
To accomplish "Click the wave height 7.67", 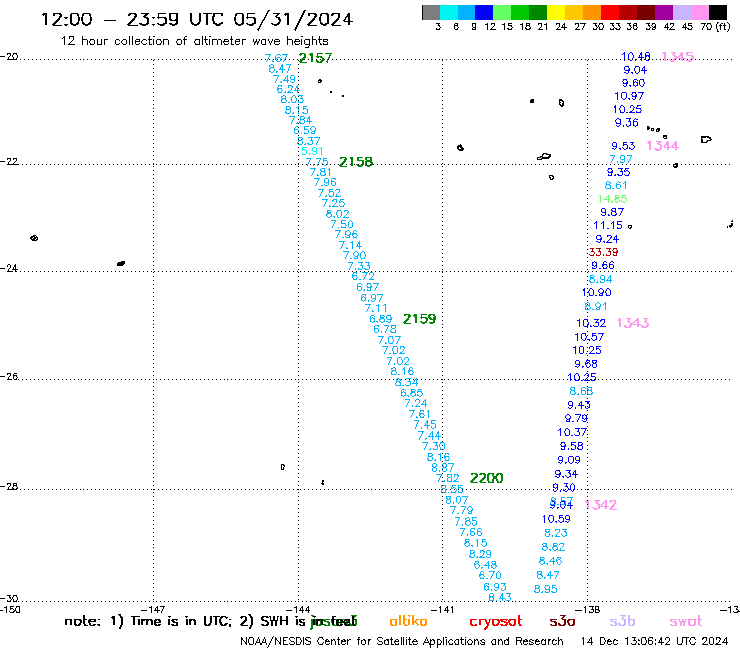I will (276, 58).
